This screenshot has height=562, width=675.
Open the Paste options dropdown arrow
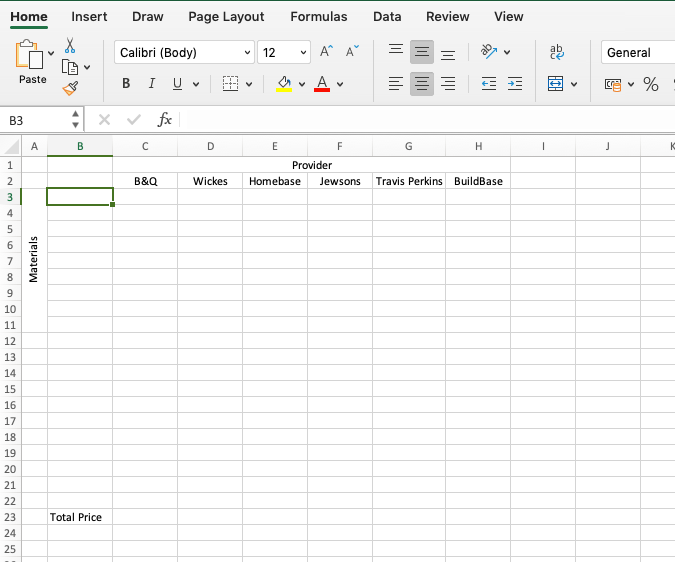[x=51, y=53]
